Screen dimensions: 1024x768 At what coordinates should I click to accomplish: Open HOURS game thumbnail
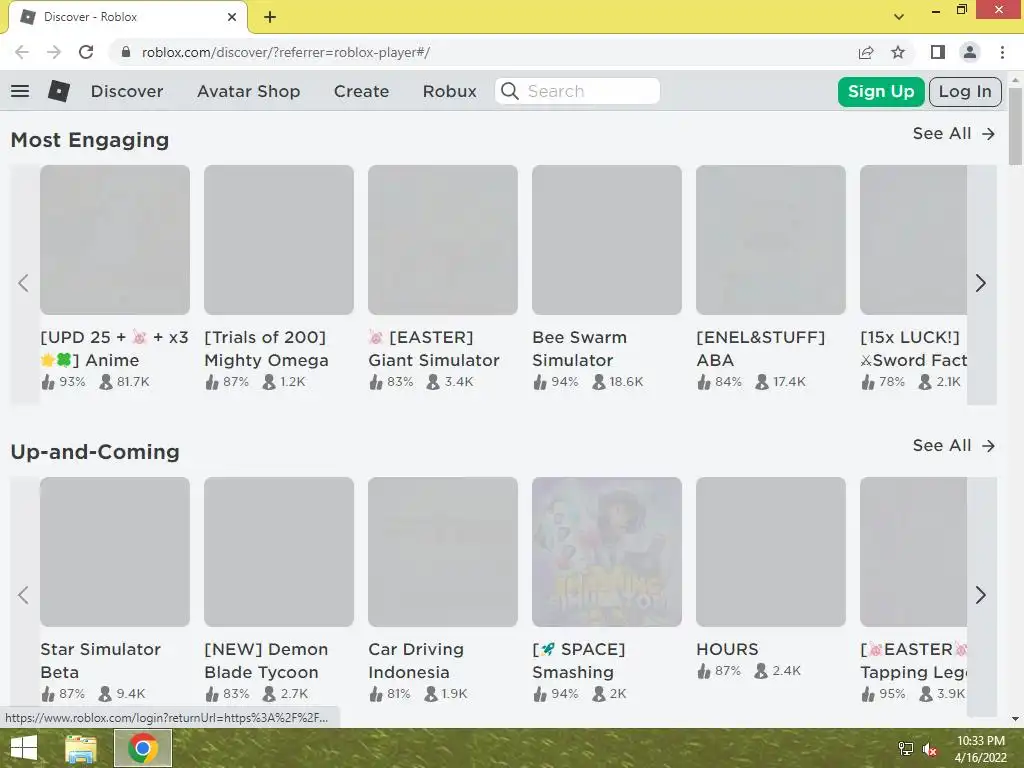click(771, 552)
